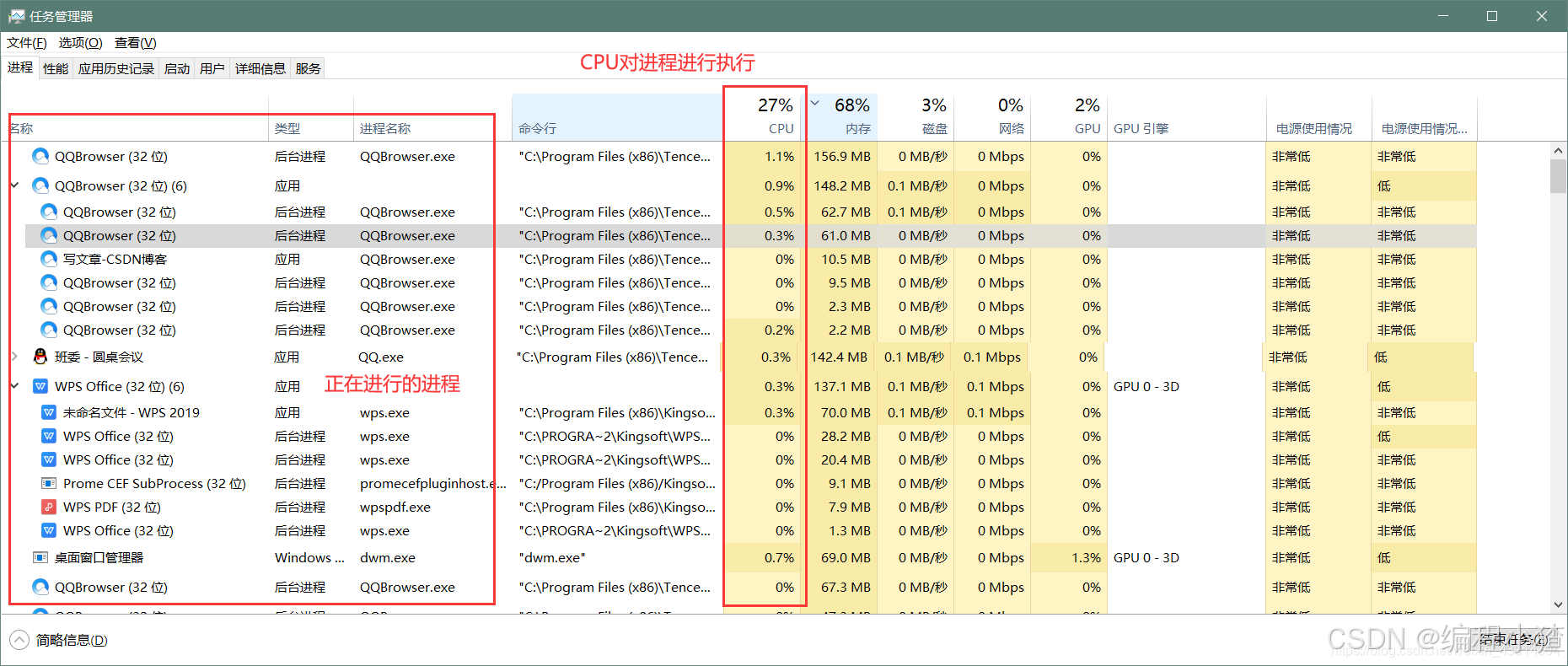
Task: Select the 进程 tab
Action: coord(20,67)
